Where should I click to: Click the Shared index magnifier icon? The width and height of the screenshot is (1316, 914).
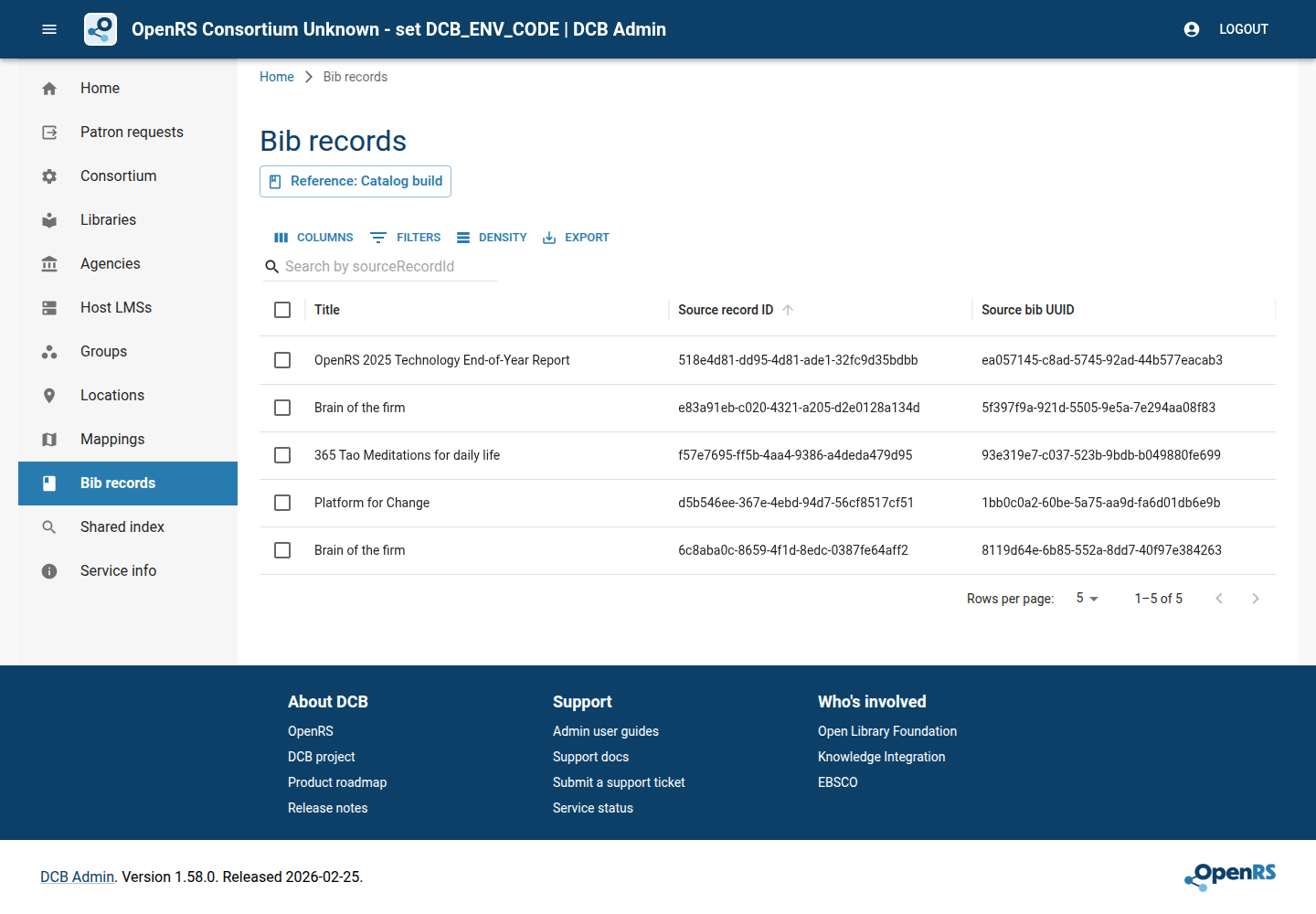pyautogui.click(x=49, y=527)
